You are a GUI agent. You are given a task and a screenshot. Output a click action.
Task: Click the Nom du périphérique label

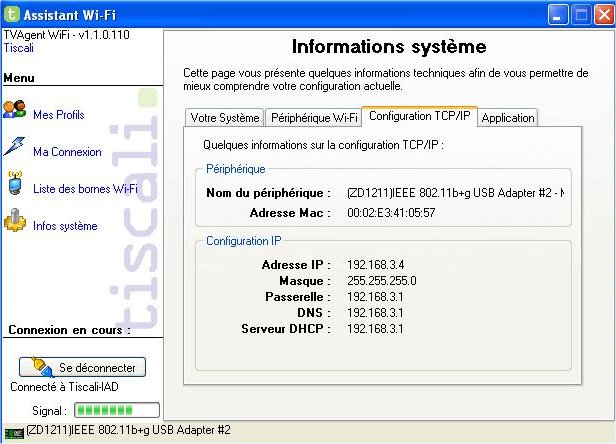point(268,193)
